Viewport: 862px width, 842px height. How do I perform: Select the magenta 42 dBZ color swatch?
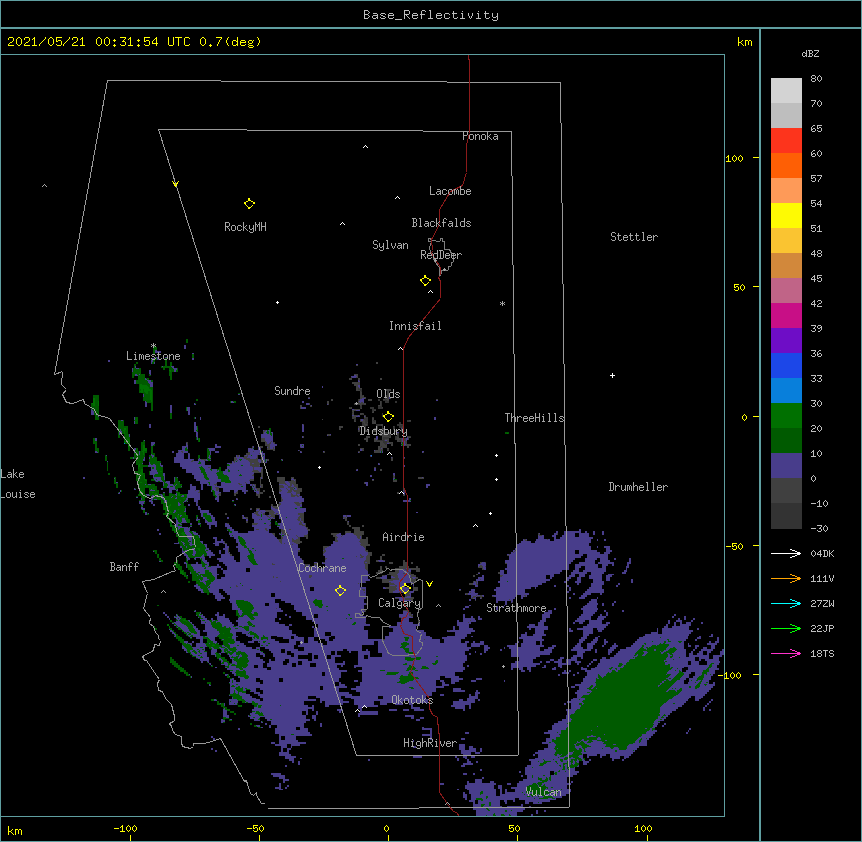click(786, 315)
